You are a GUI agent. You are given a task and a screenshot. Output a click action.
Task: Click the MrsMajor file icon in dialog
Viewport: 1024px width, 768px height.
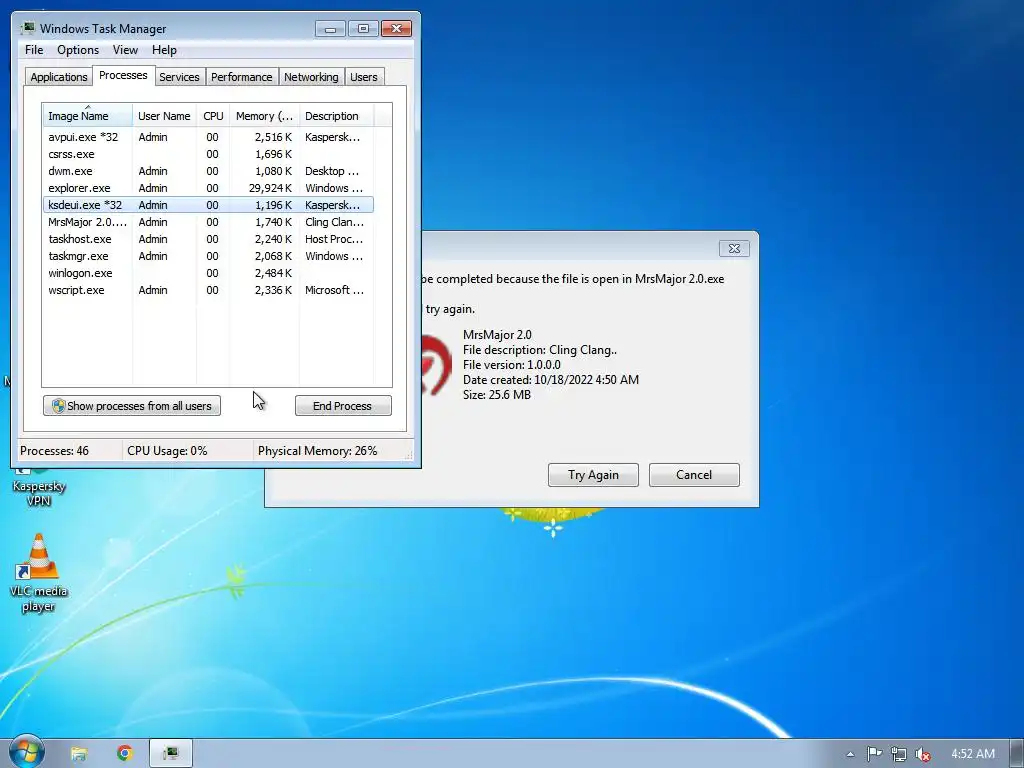click(x=436, y=364)
